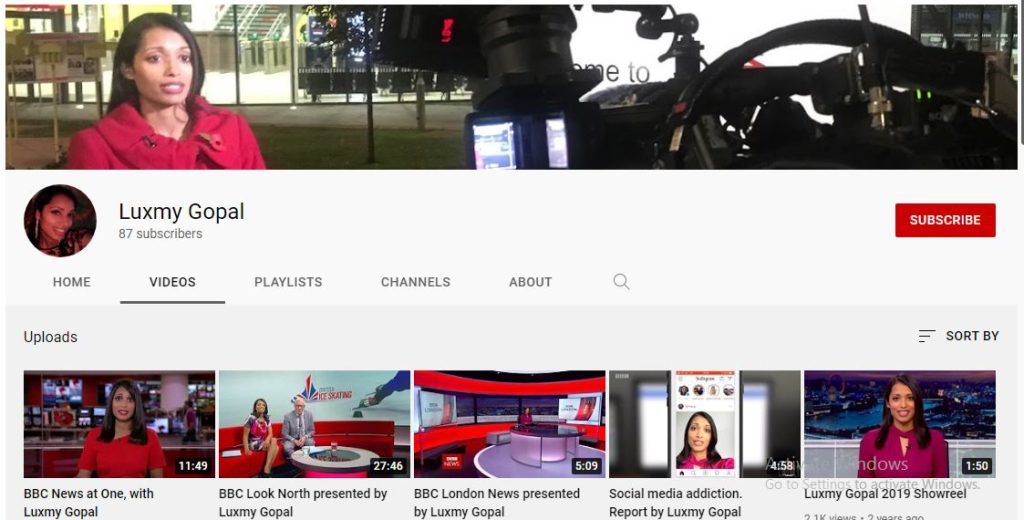Open the About tab
This screenshot has width=1024, height=520.
530,282
